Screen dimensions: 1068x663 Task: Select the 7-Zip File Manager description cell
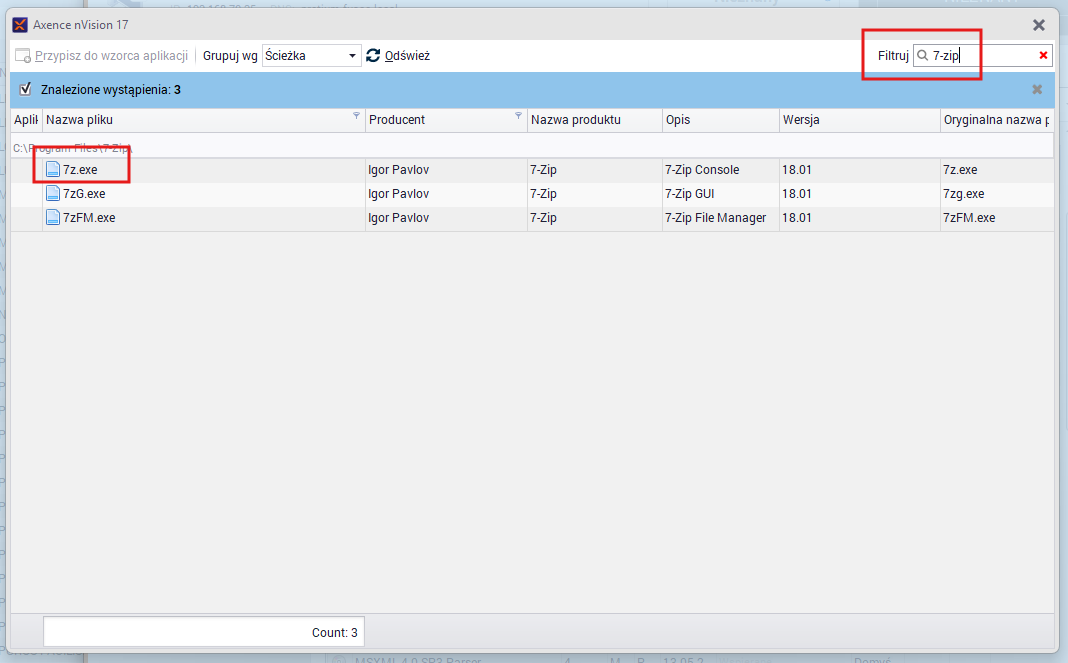[x=715, y=218]
